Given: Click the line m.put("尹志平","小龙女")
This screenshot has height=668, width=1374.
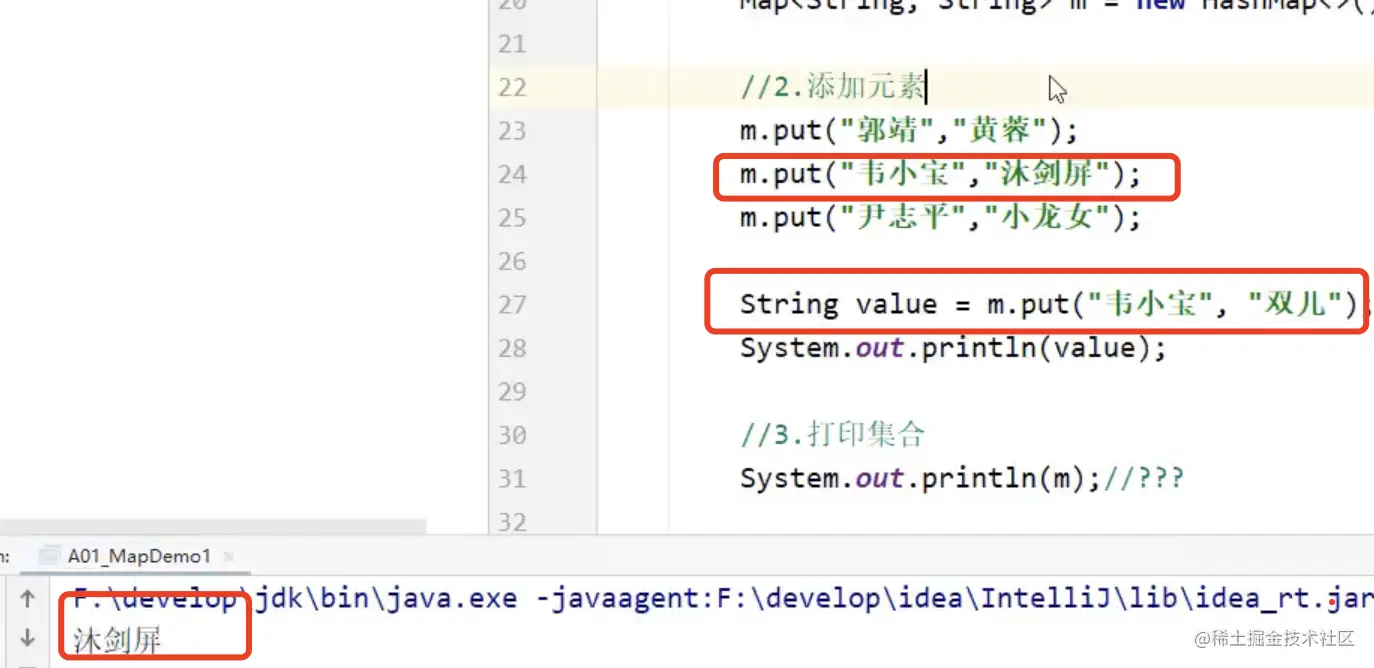Looking at the screenshot, I should (940, 217).
